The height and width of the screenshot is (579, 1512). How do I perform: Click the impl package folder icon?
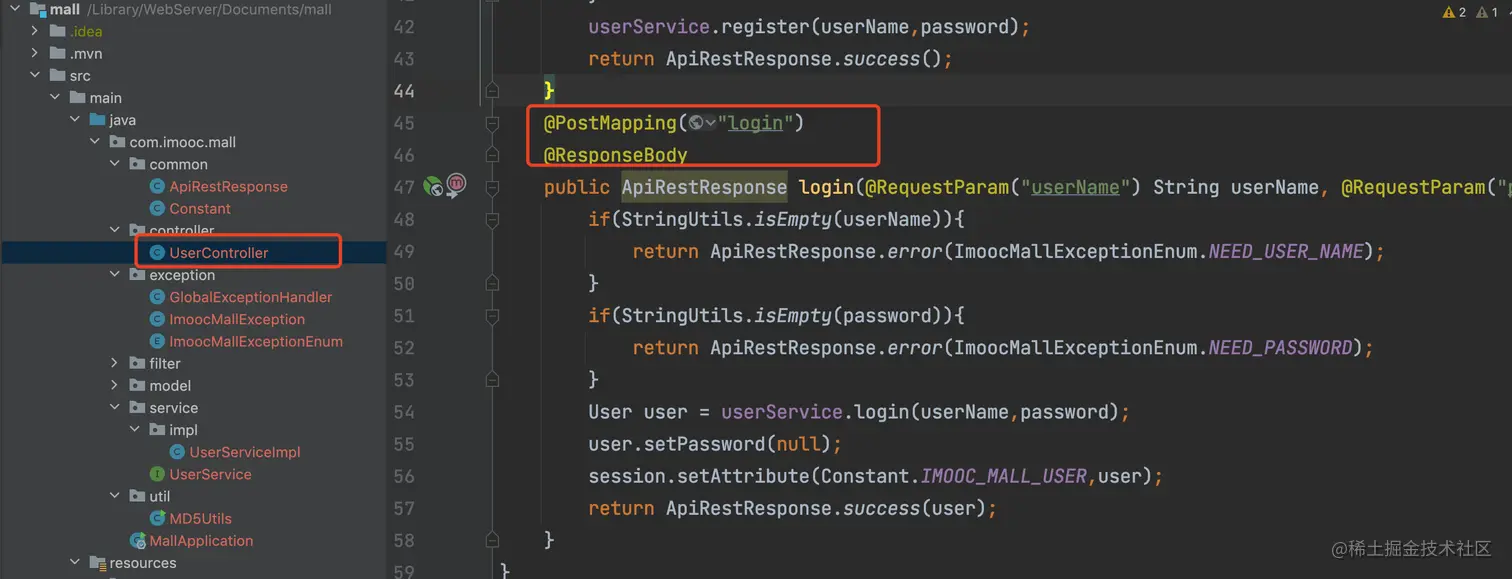(157, 430)
